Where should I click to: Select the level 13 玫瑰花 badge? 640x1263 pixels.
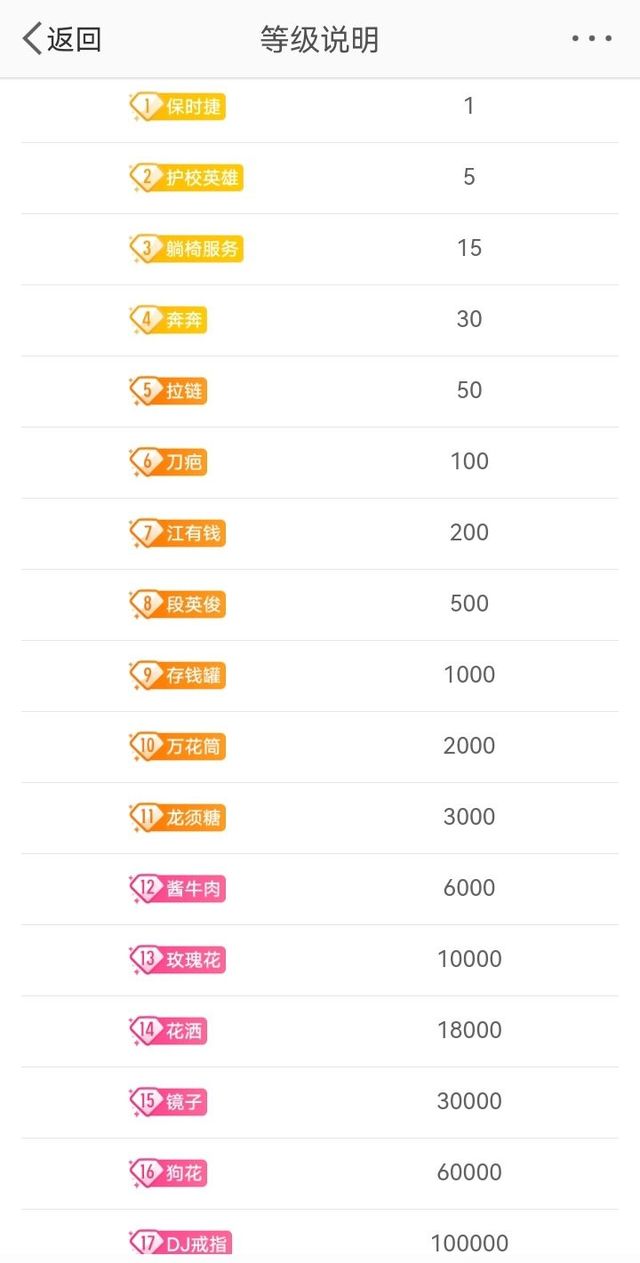pyautogui.click(x=178, y=959)
